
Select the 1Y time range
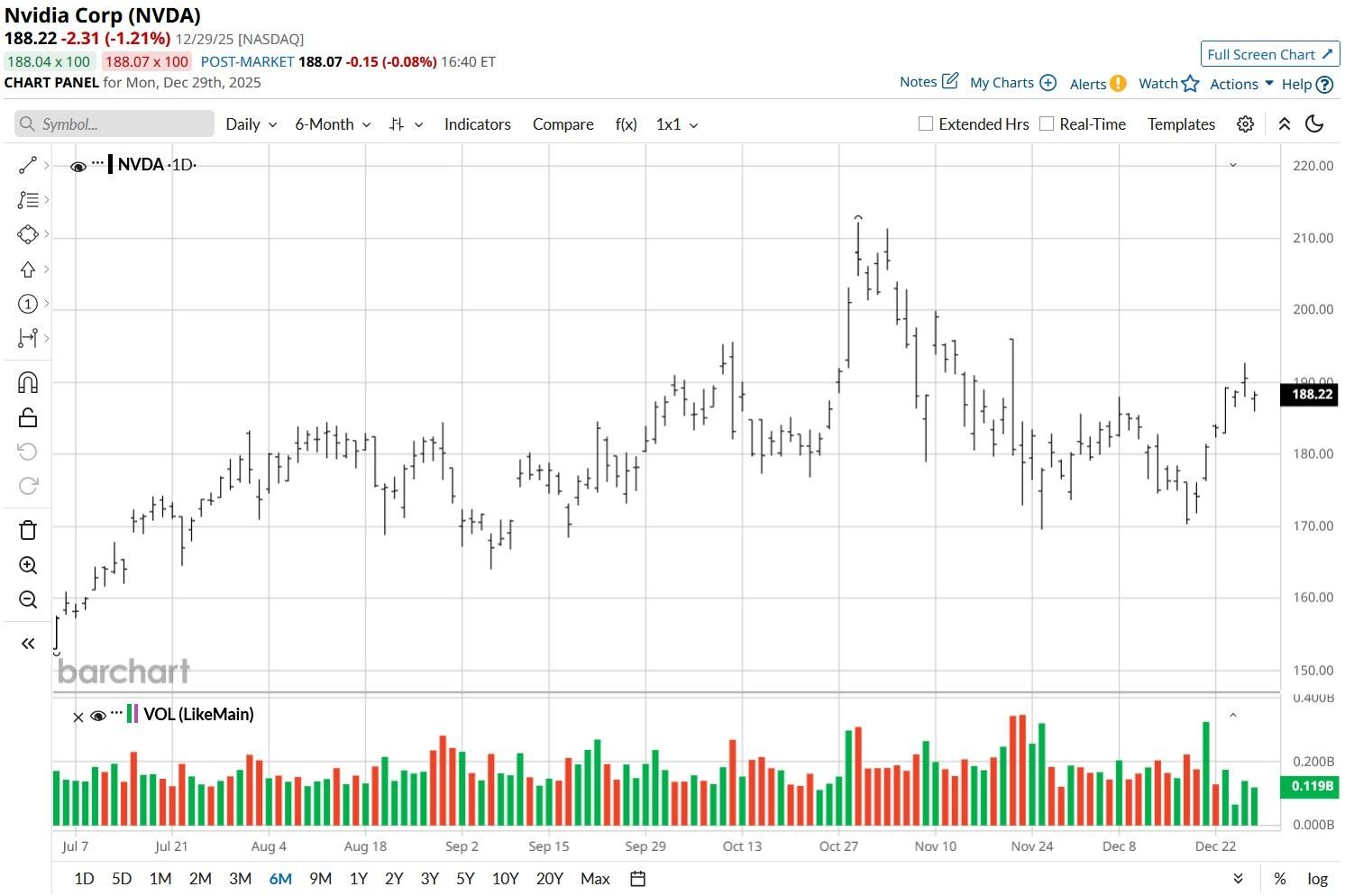(x=359, y=879)
